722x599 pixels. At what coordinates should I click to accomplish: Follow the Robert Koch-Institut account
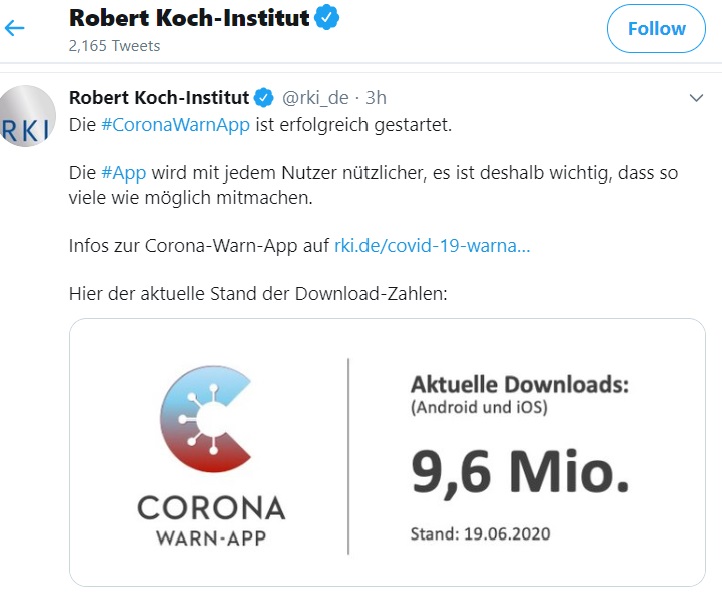tap(656, 29)
